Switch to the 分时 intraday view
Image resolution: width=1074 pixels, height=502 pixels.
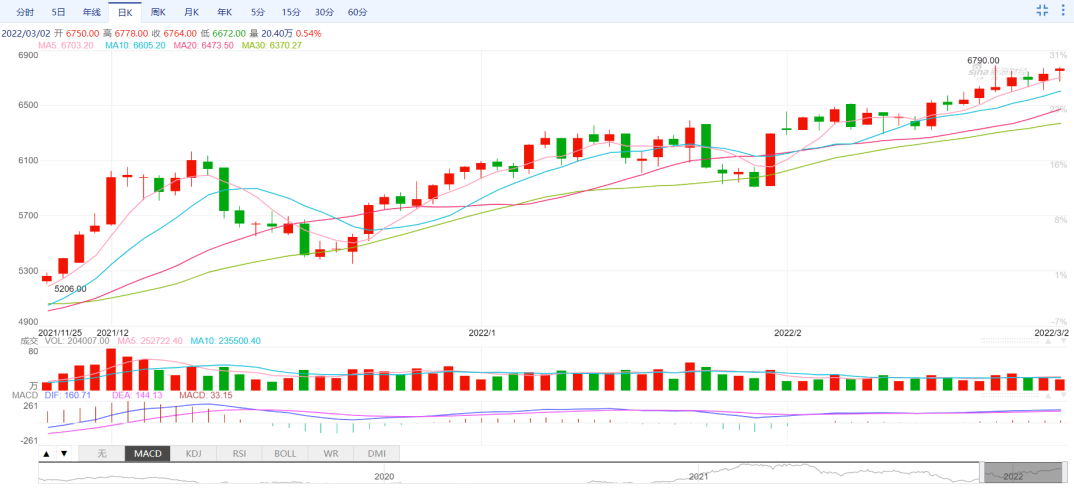point(25,12)
